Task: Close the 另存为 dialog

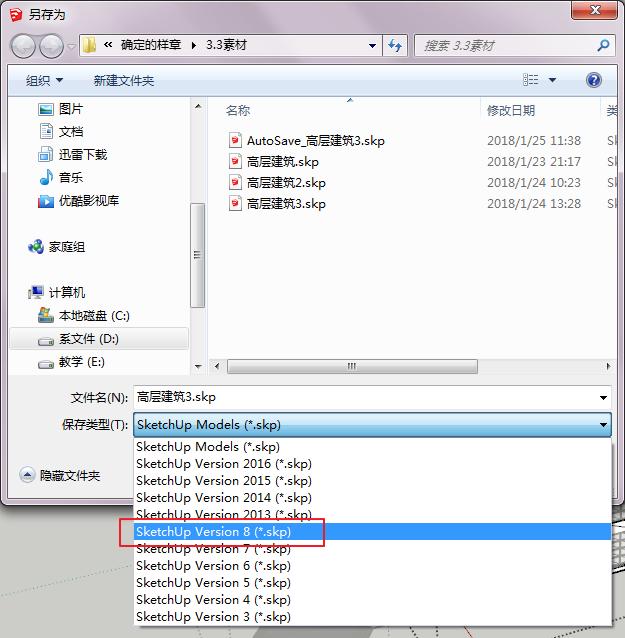Action: pos(594,10)
